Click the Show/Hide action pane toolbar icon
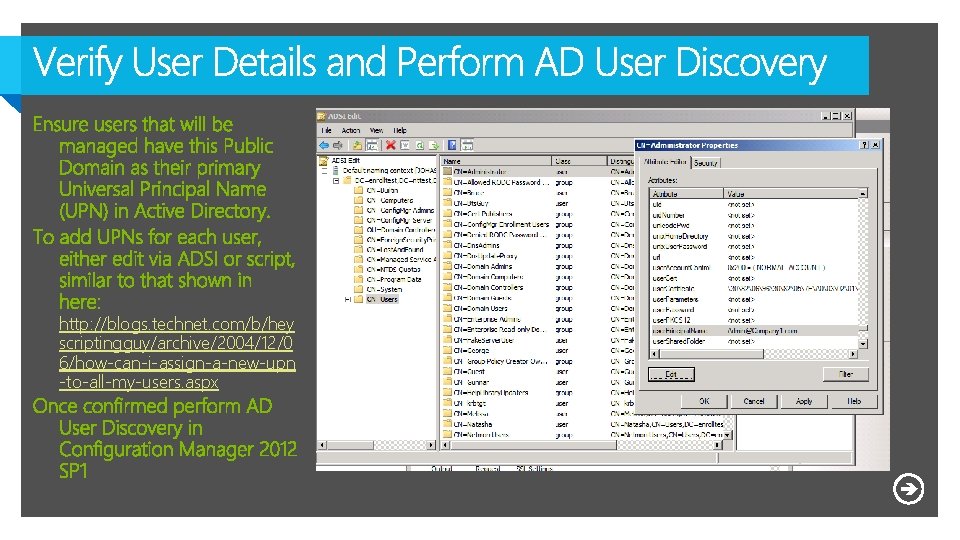Viewport: 960px width, 540px height. (x=467, y=145)
